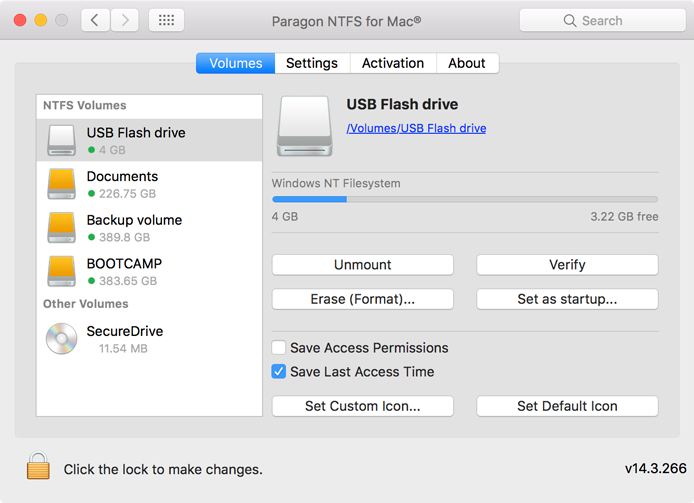Select the BOOTCAMP drive icon
694x503 pixels.
tap(61, 271)
